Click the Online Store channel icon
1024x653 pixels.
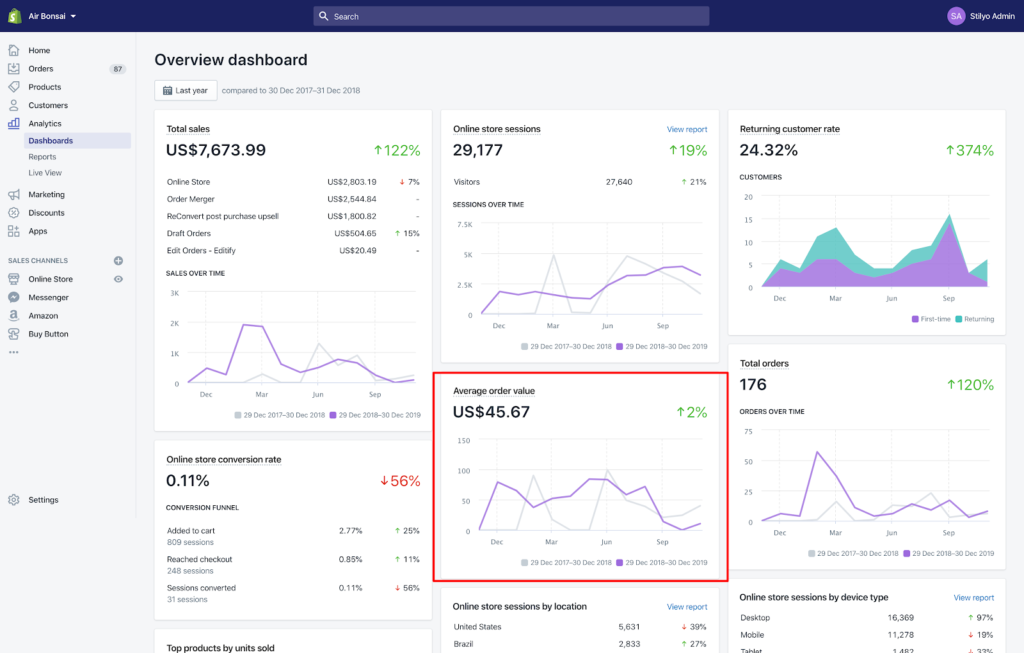[x=14, y=279]
